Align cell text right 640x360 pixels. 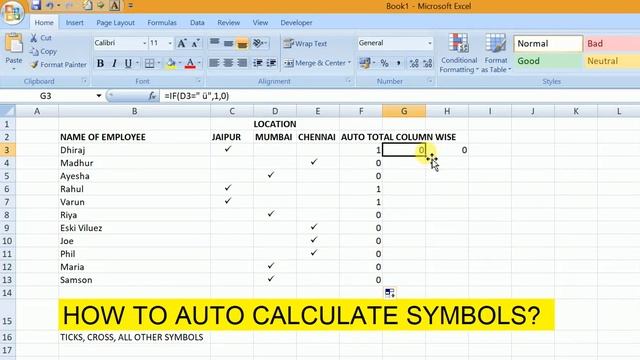coord(242,63)
